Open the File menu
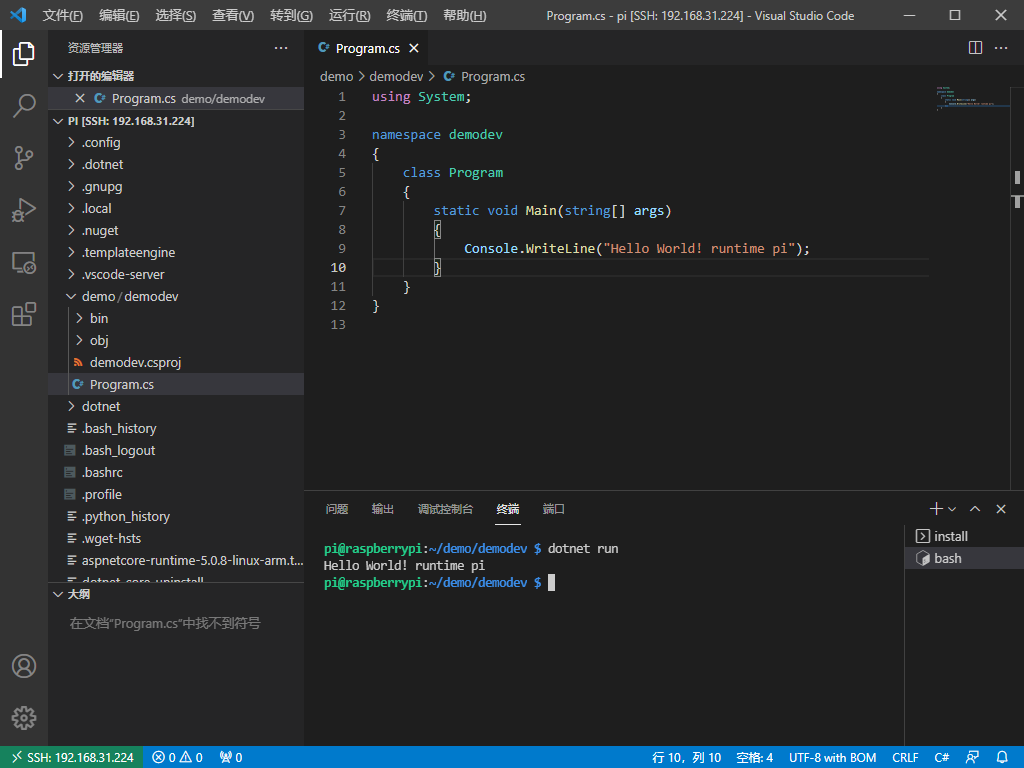Image resolution: width=1024 pixels, height=768 pixels. click(x=62, y=16)
